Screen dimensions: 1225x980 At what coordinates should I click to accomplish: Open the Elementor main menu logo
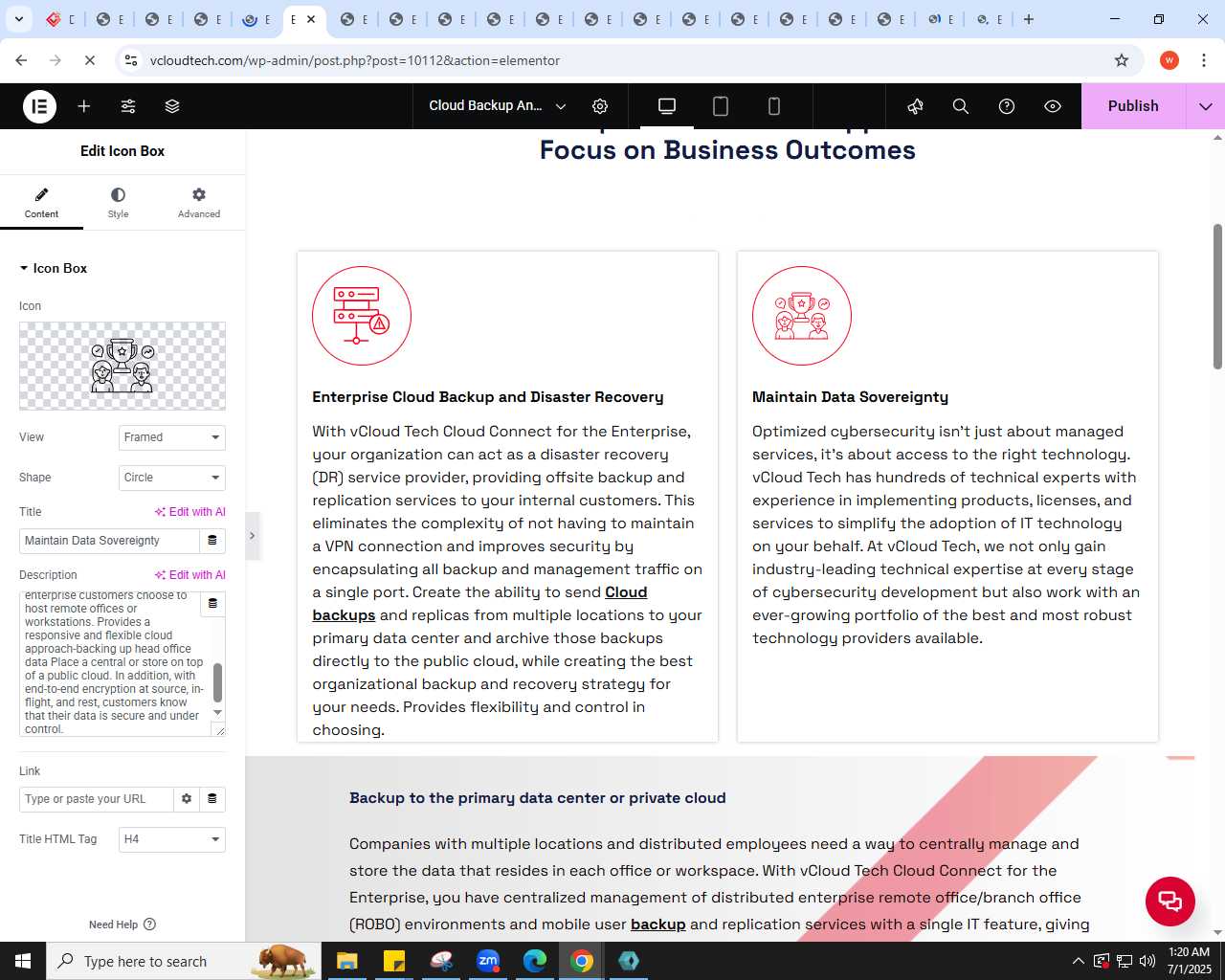pos(39,106)
